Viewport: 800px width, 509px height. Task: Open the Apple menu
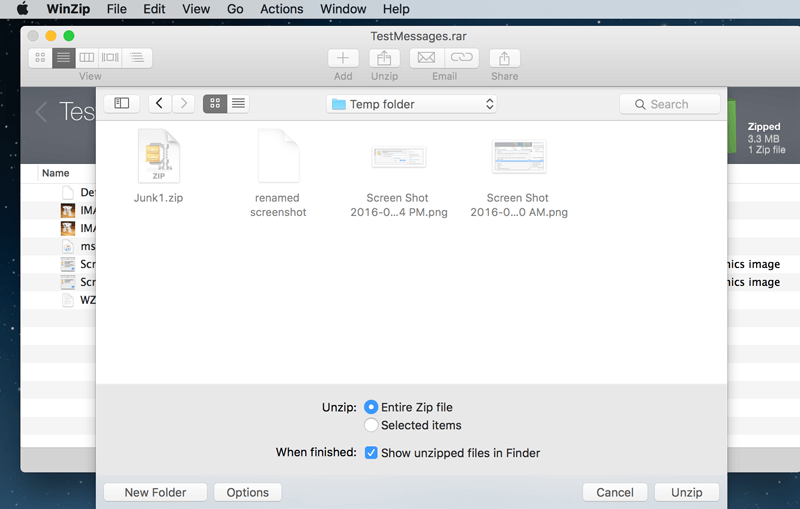[22, 9]
